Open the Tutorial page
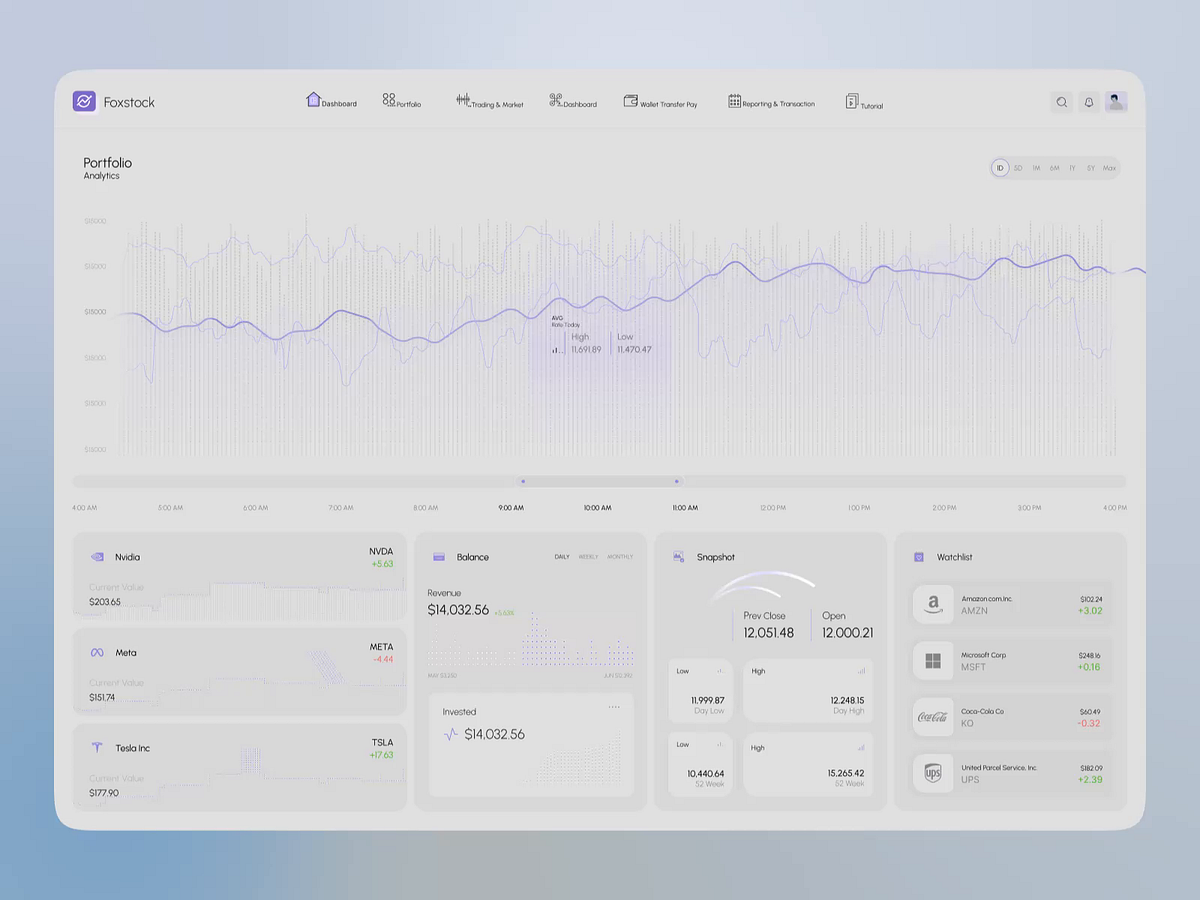 point(864,102)
